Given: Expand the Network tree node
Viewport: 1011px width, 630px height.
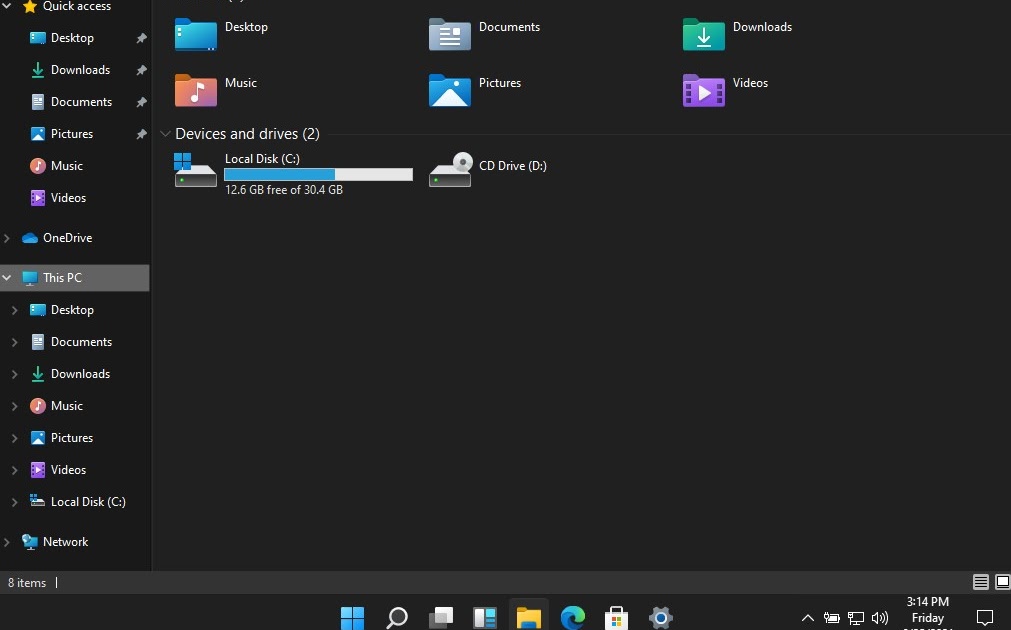Looking at the screenshot, I should pyautogui.click(x=6, y=542).
